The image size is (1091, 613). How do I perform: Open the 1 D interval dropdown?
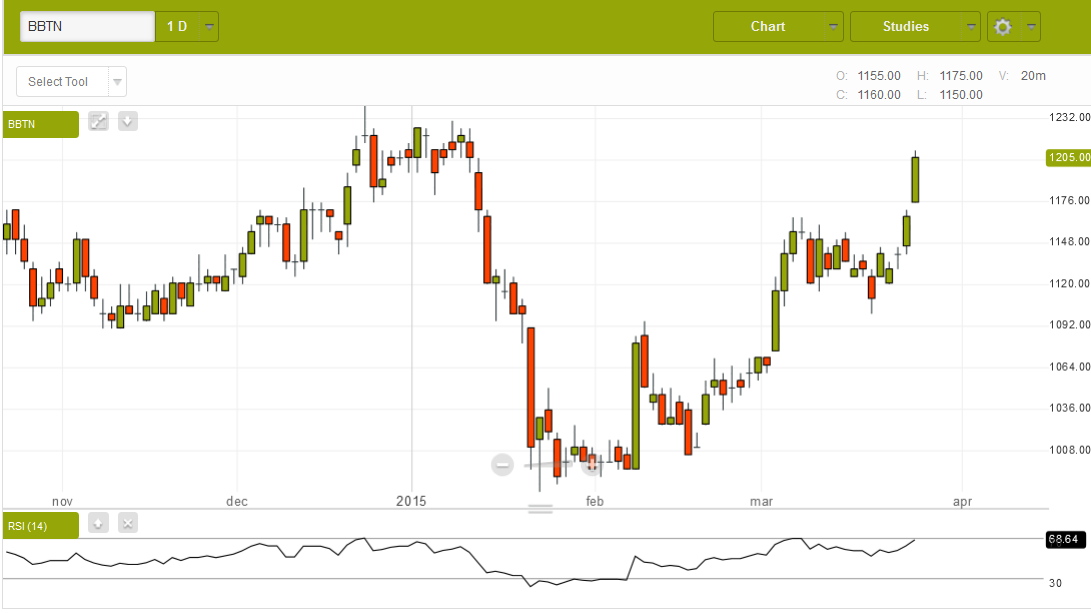209,27
